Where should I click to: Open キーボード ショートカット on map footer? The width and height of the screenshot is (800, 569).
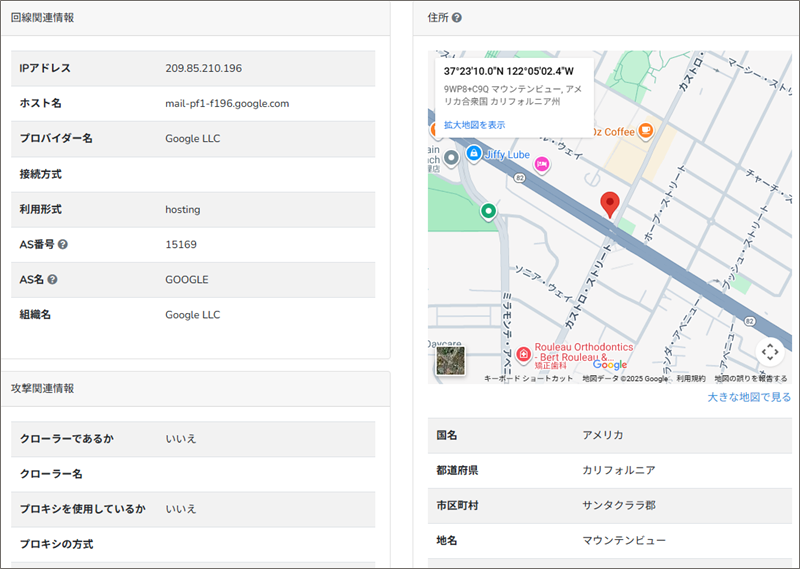coord(528,379)
